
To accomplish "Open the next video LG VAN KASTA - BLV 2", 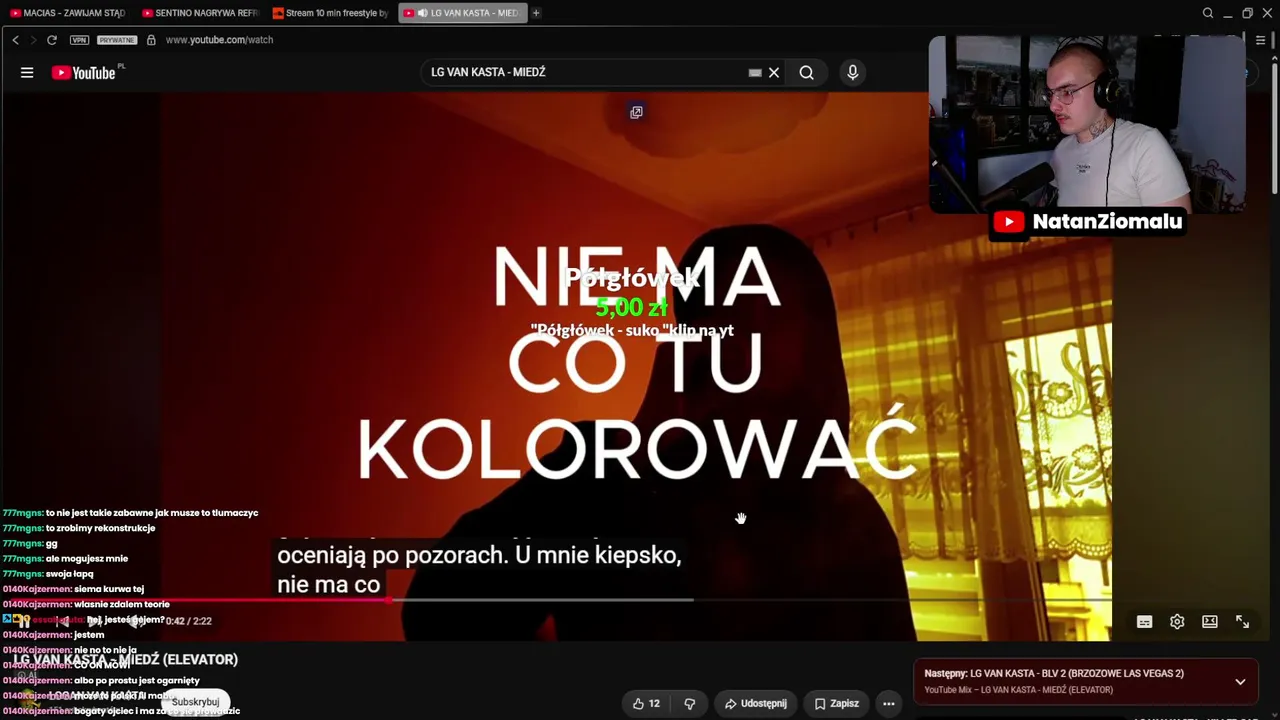I will 1054,674.
